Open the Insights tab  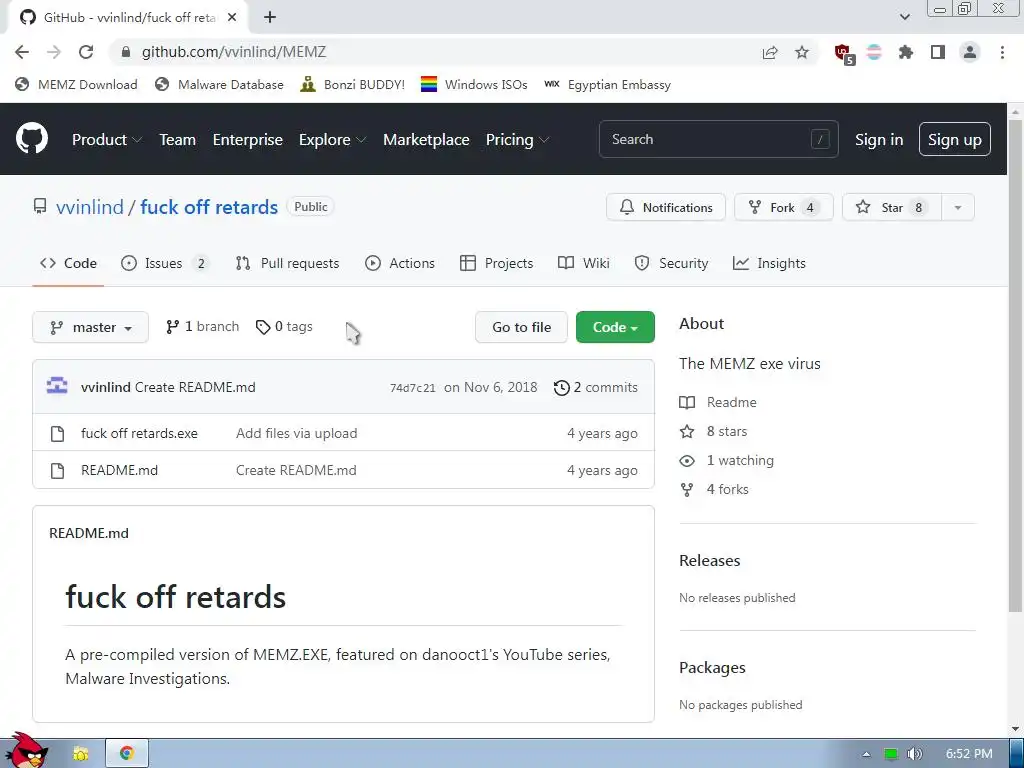[x=769, y=263]
